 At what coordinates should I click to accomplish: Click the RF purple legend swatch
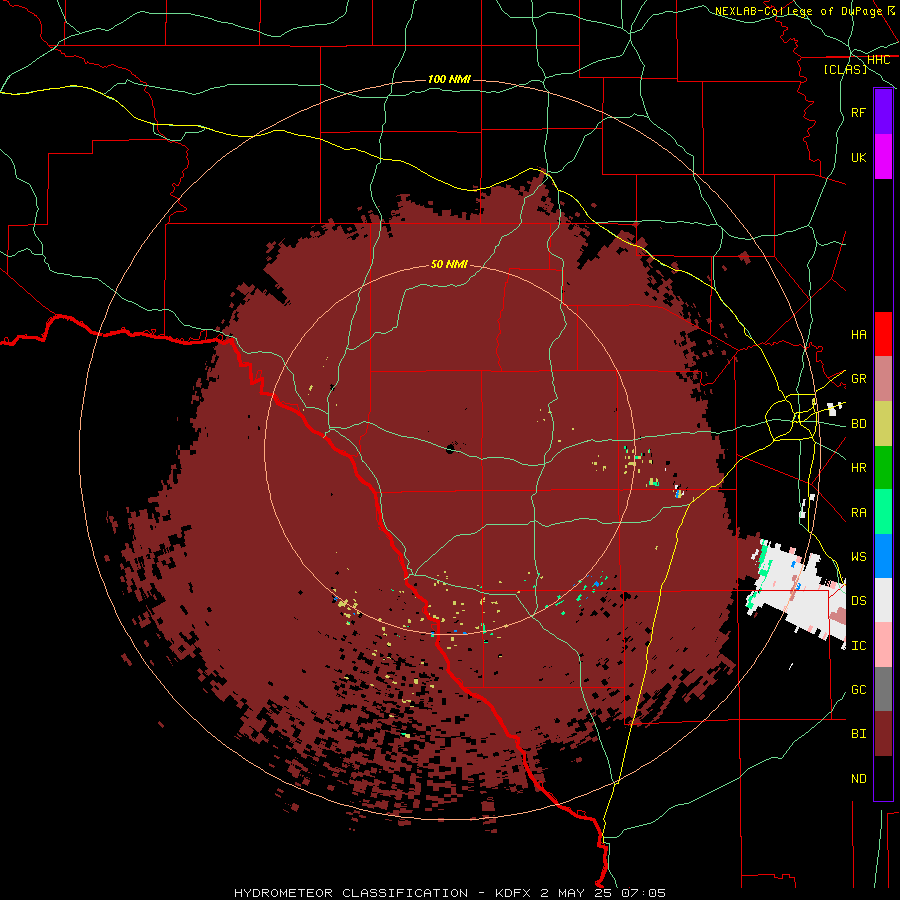(883, 112)
